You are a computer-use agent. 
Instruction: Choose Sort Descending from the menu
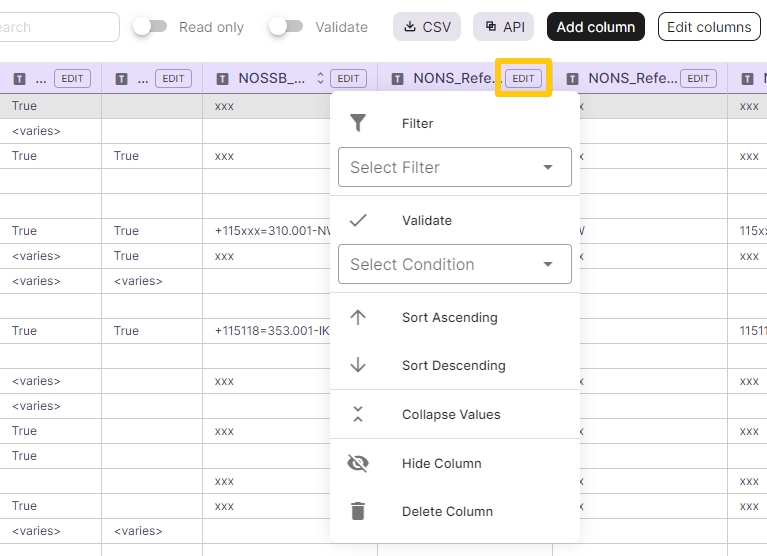coord(455,365)
